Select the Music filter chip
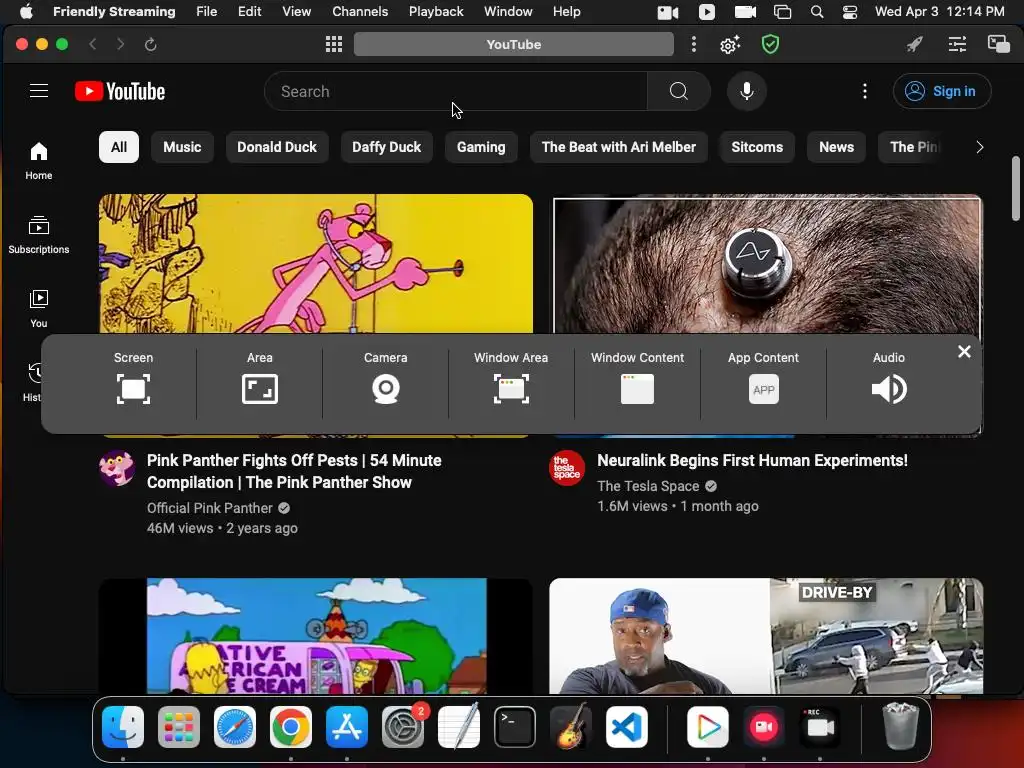 tap(182, 147)
